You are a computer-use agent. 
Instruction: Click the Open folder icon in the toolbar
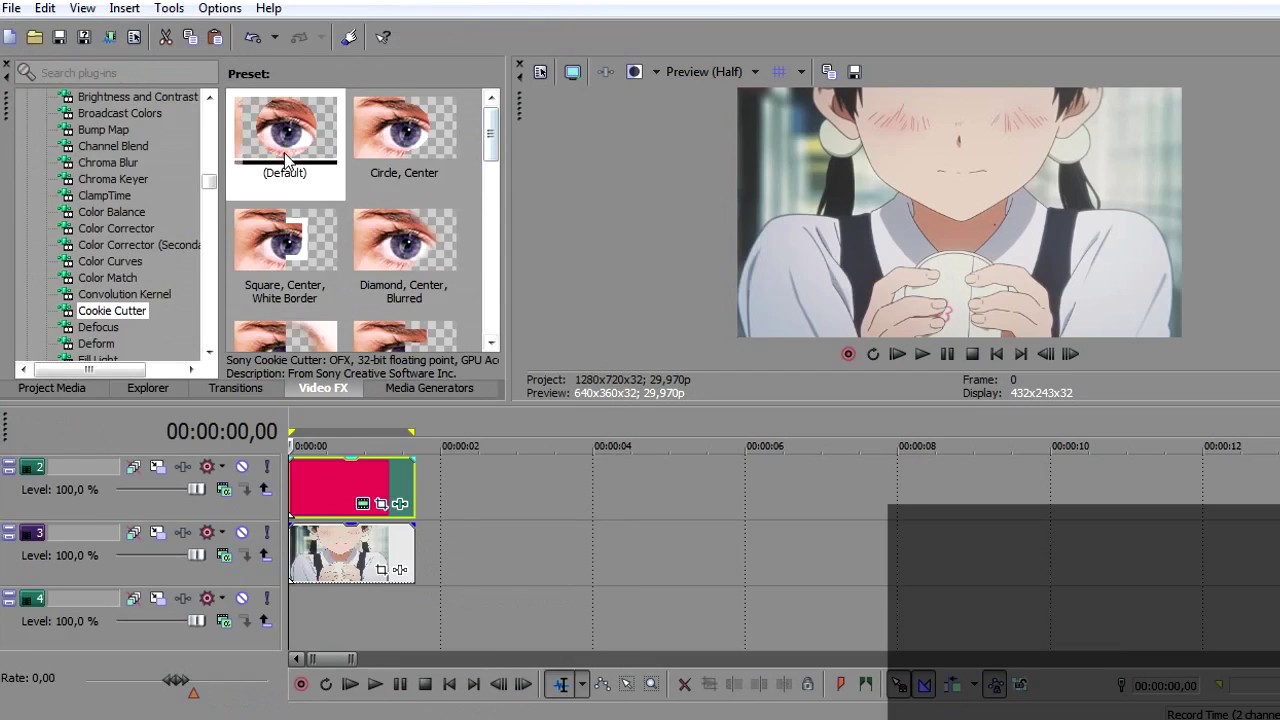click(35, 37)
